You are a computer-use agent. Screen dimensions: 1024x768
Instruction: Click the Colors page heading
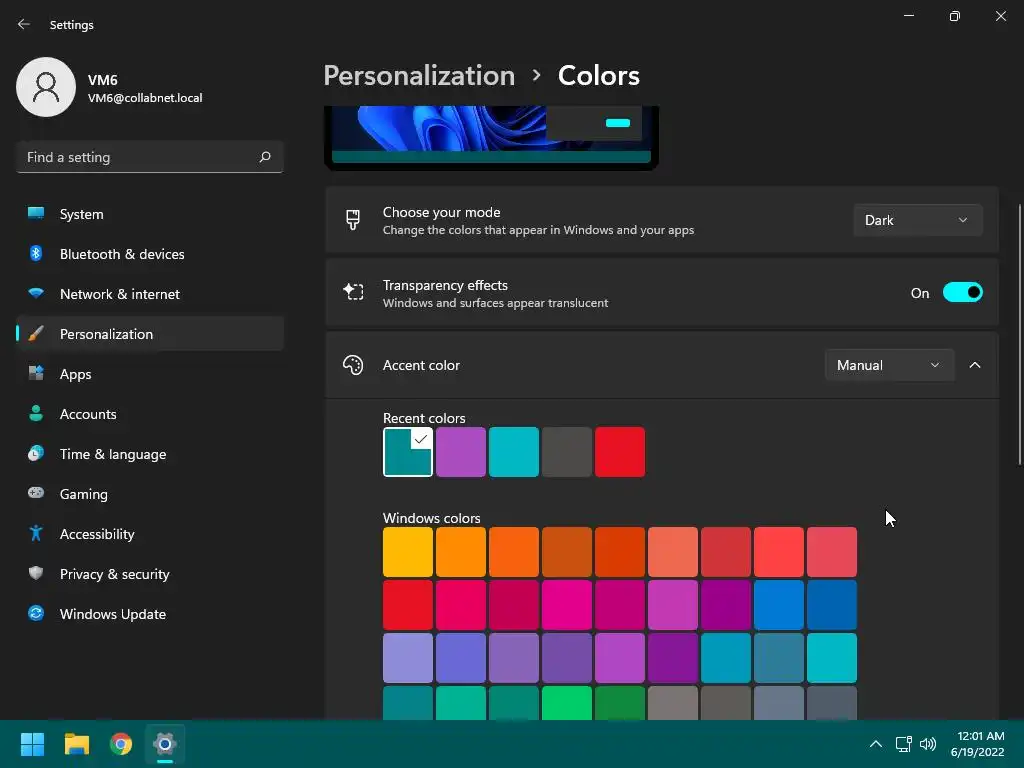[598, 76]
